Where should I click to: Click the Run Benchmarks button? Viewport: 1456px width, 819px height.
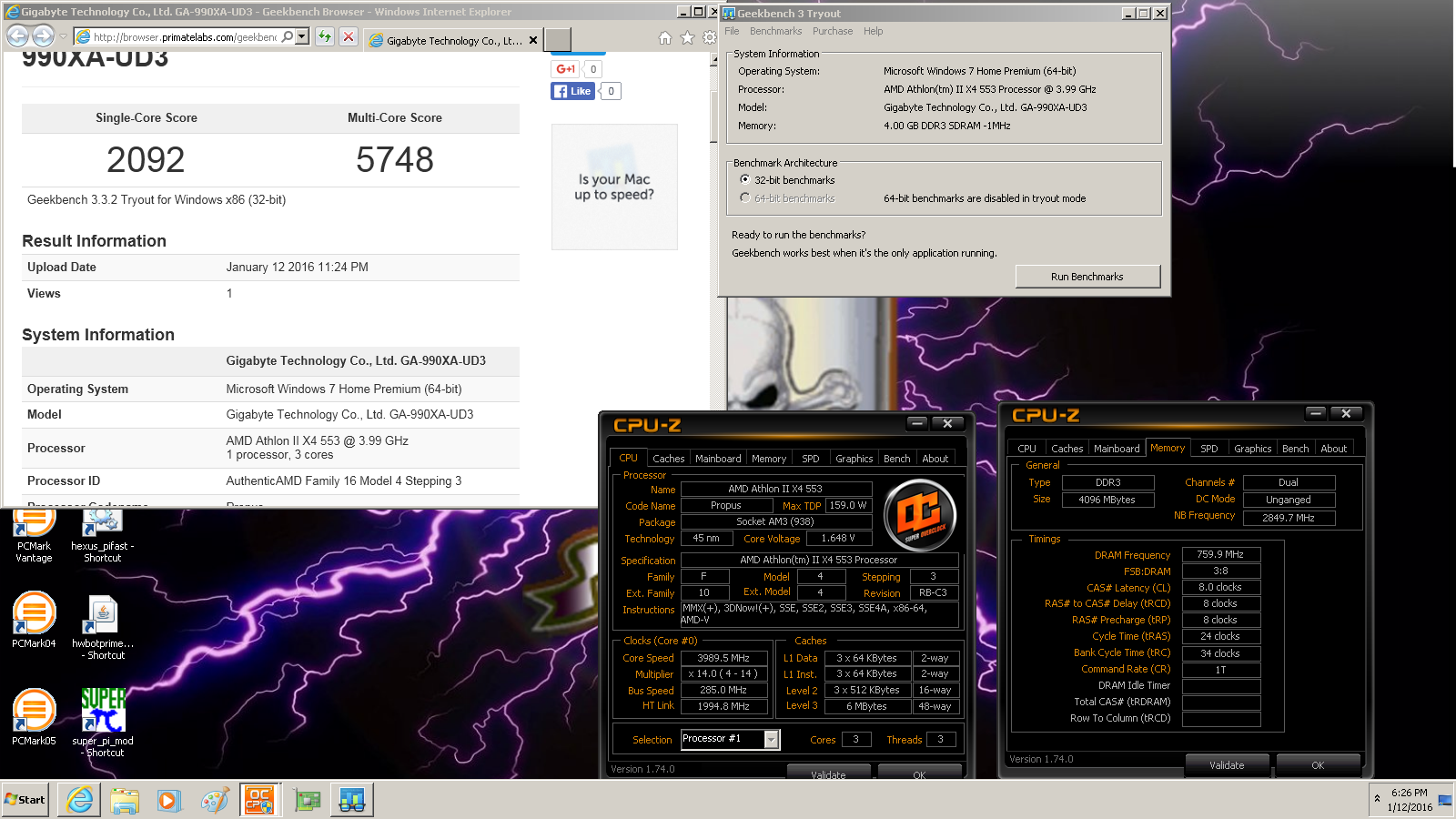coord(1087,277)
